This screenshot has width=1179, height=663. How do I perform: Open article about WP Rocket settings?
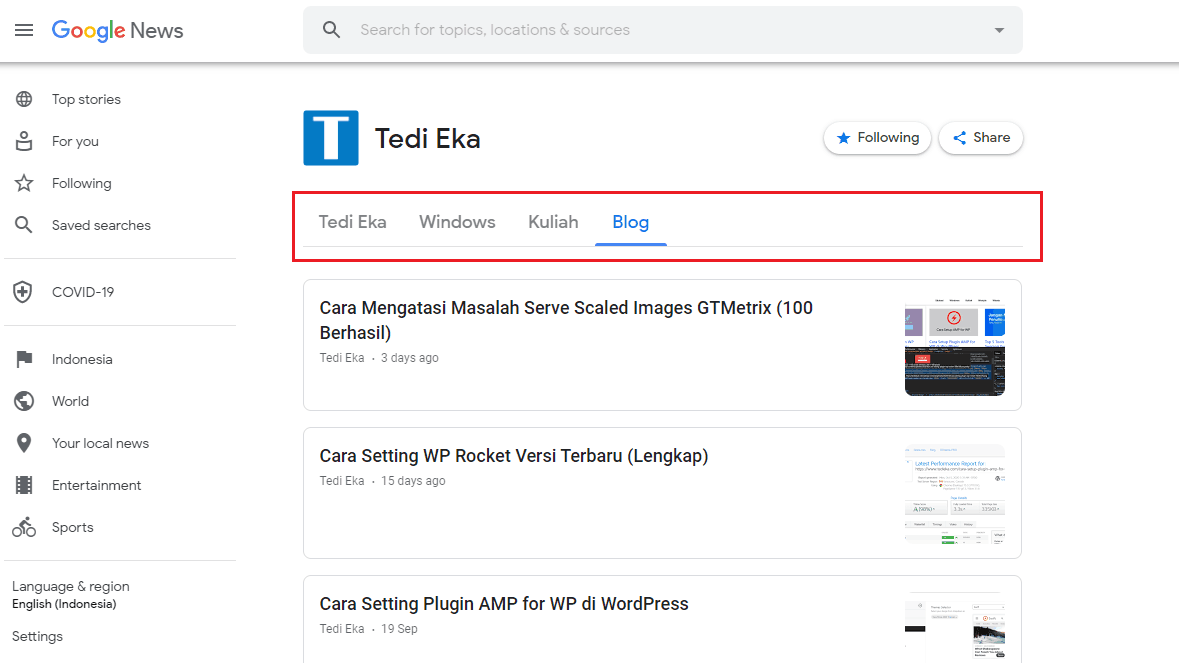pos(513,456)
